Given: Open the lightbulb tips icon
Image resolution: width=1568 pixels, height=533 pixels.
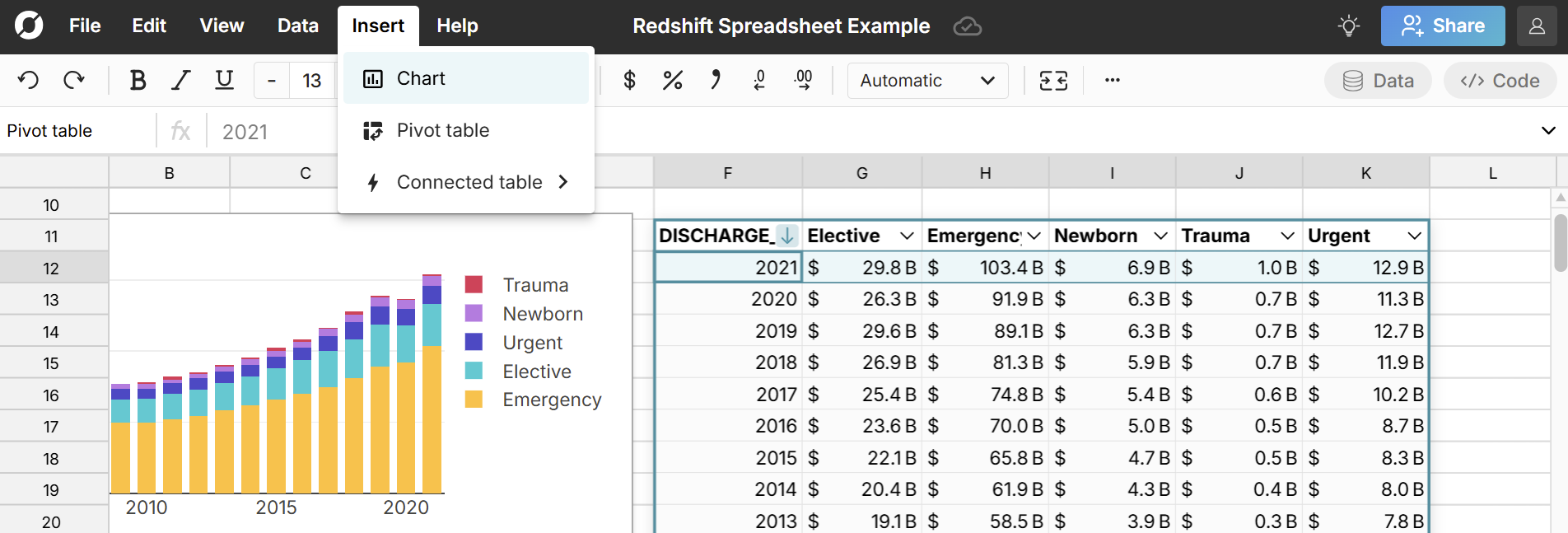Looking at the screenshot, I should (x=1348, y=26).
